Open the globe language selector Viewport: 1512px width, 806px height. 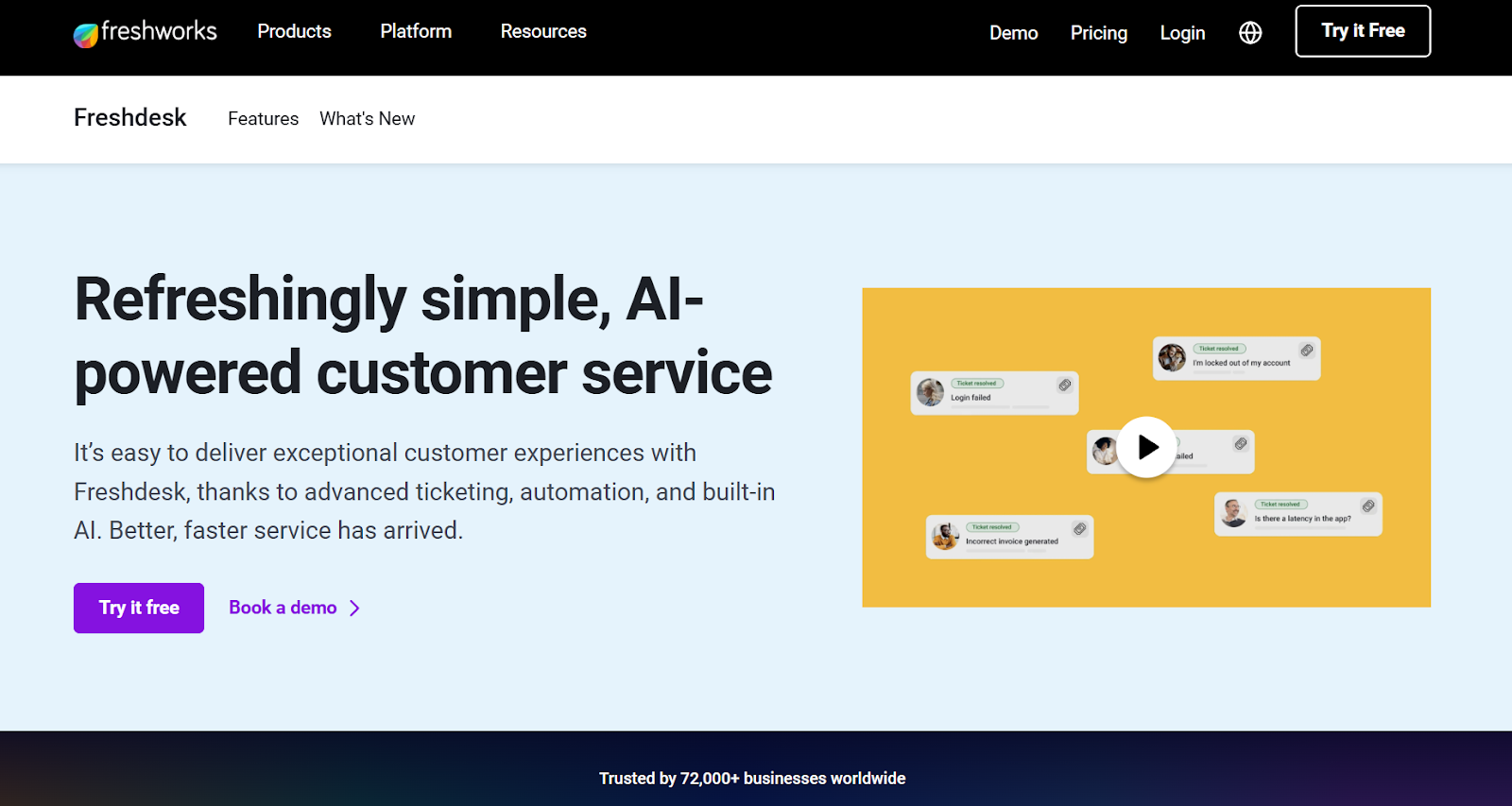click(1250, 33)
